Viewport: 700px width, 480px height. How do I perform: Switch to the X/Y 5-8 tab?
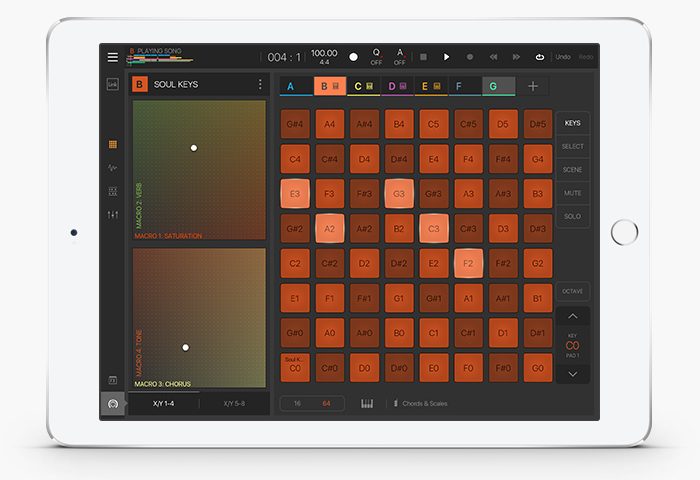coord(234,404)
